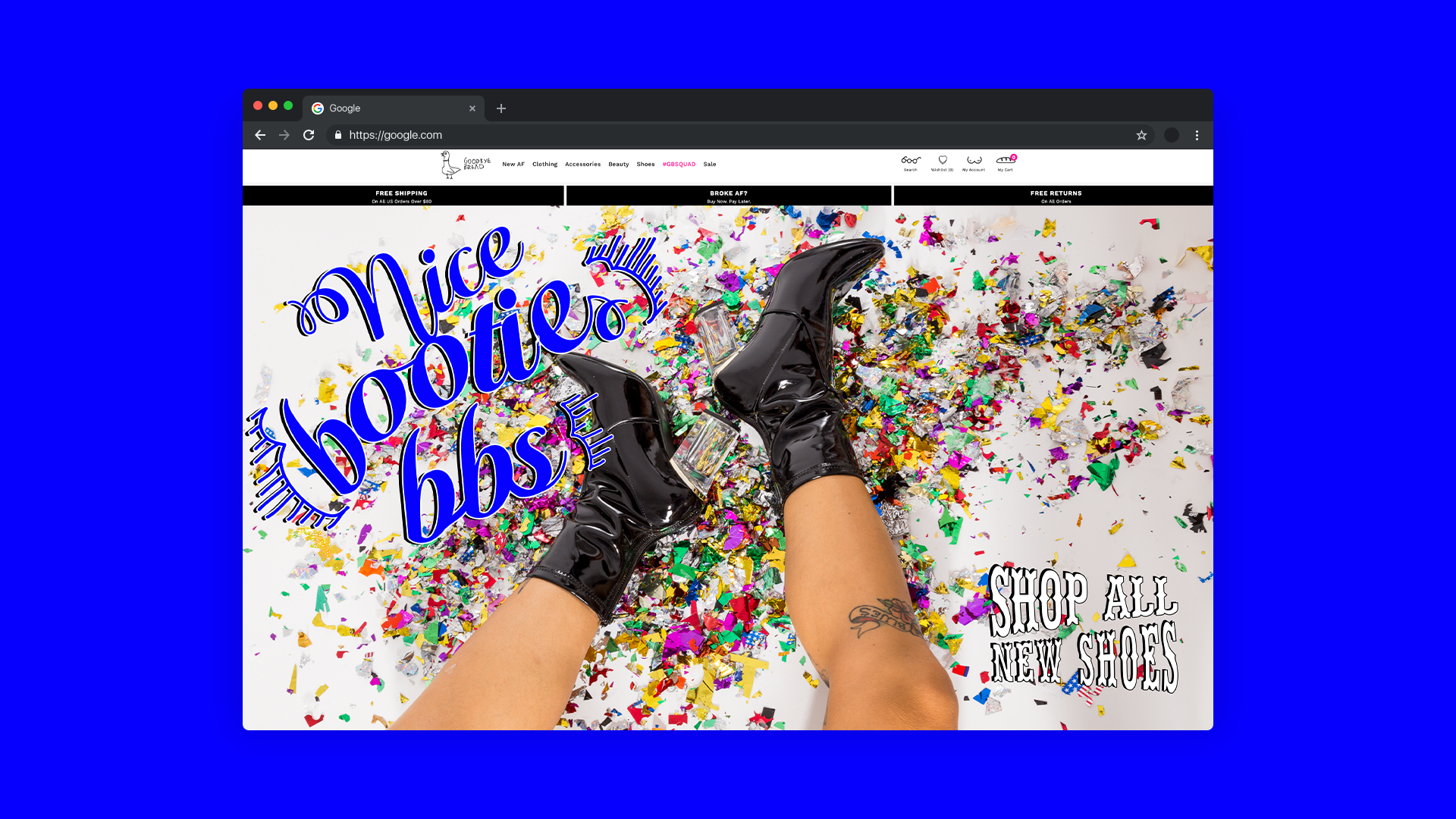Open a new tab with plus button

[x=501, y=108]
